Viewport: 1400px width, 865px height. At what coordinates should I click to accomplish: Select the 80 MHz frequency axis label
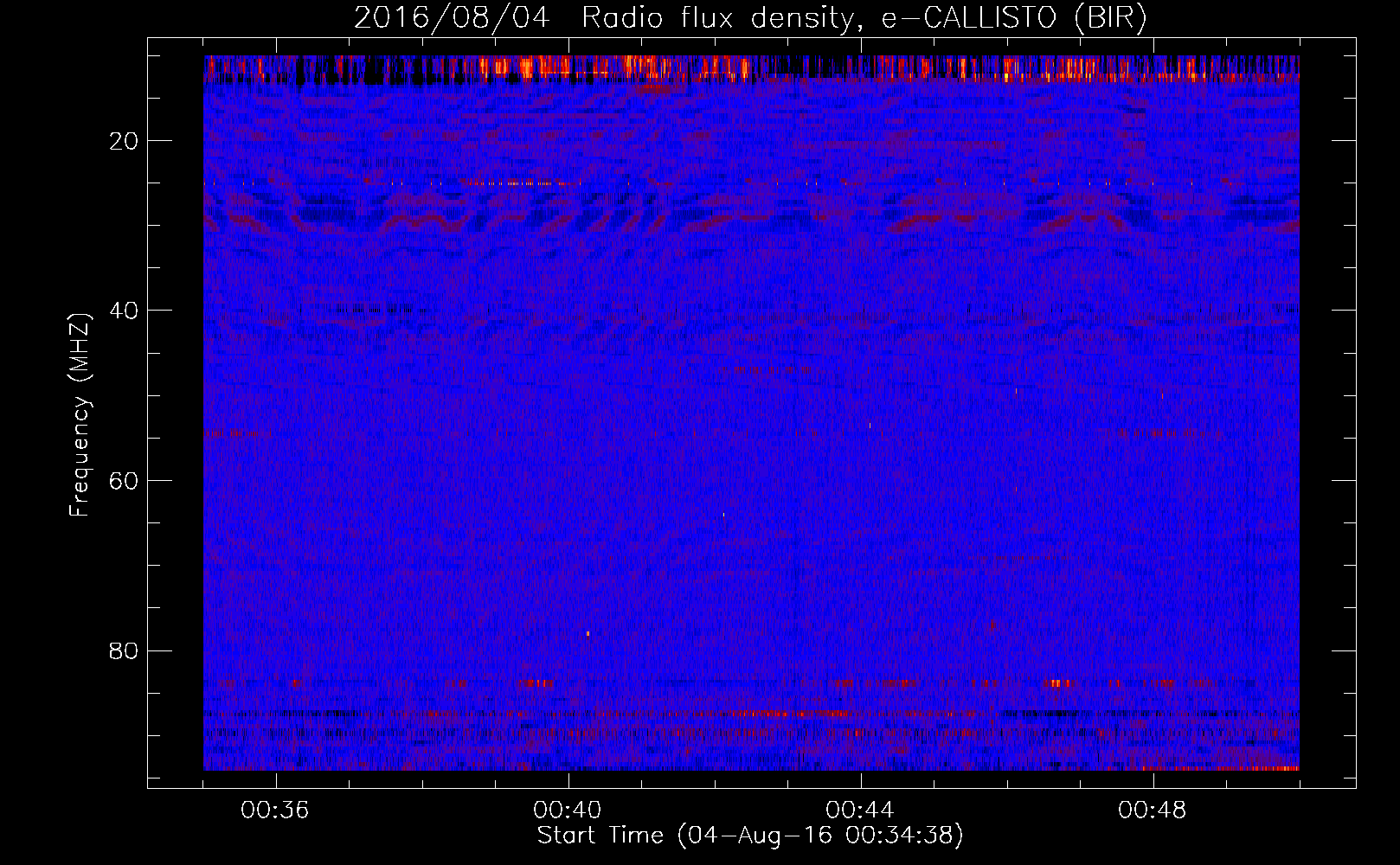125,650
